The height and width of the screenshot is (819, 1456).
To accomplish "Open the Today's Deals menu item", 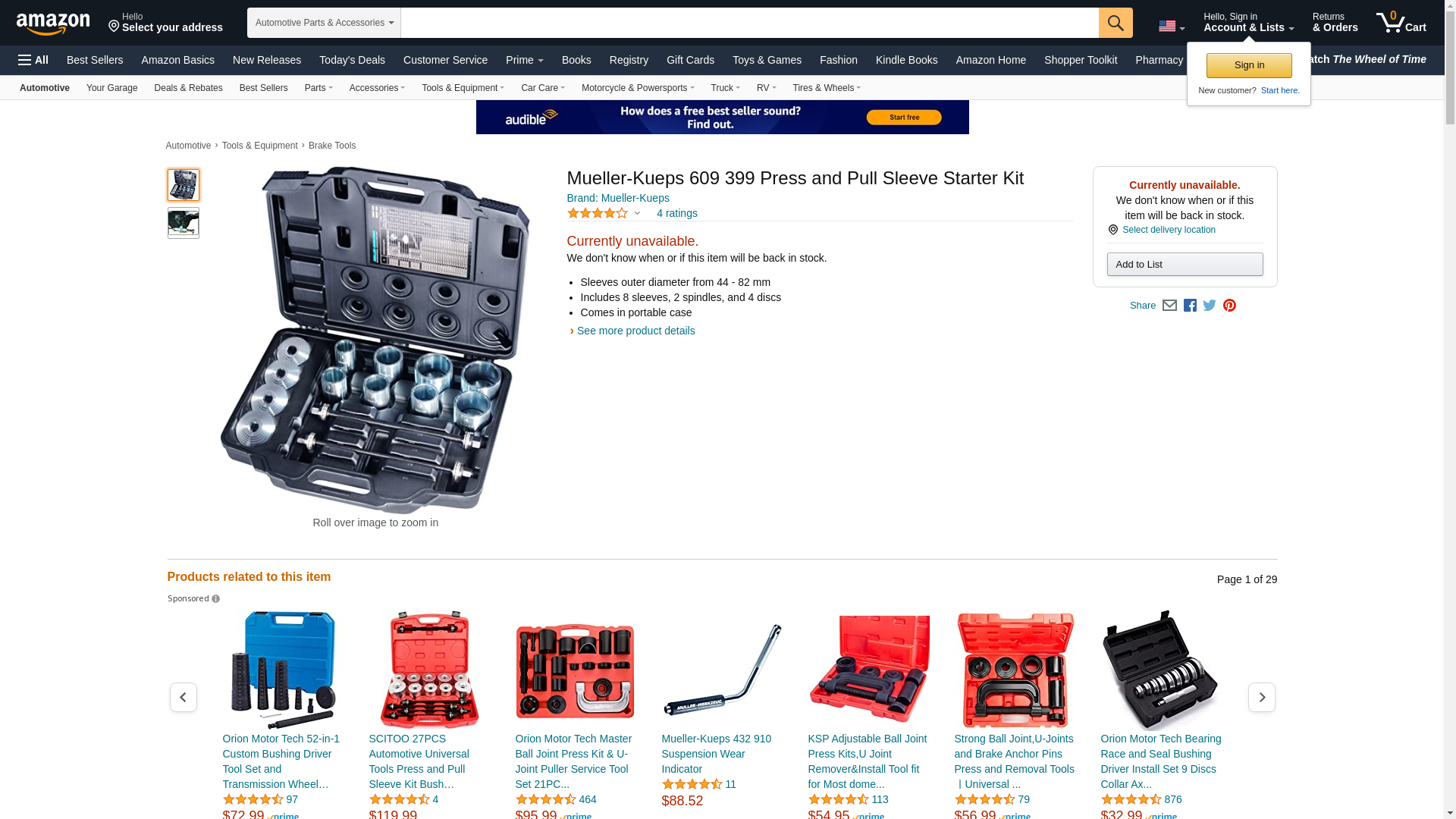I will coord(352,60).
